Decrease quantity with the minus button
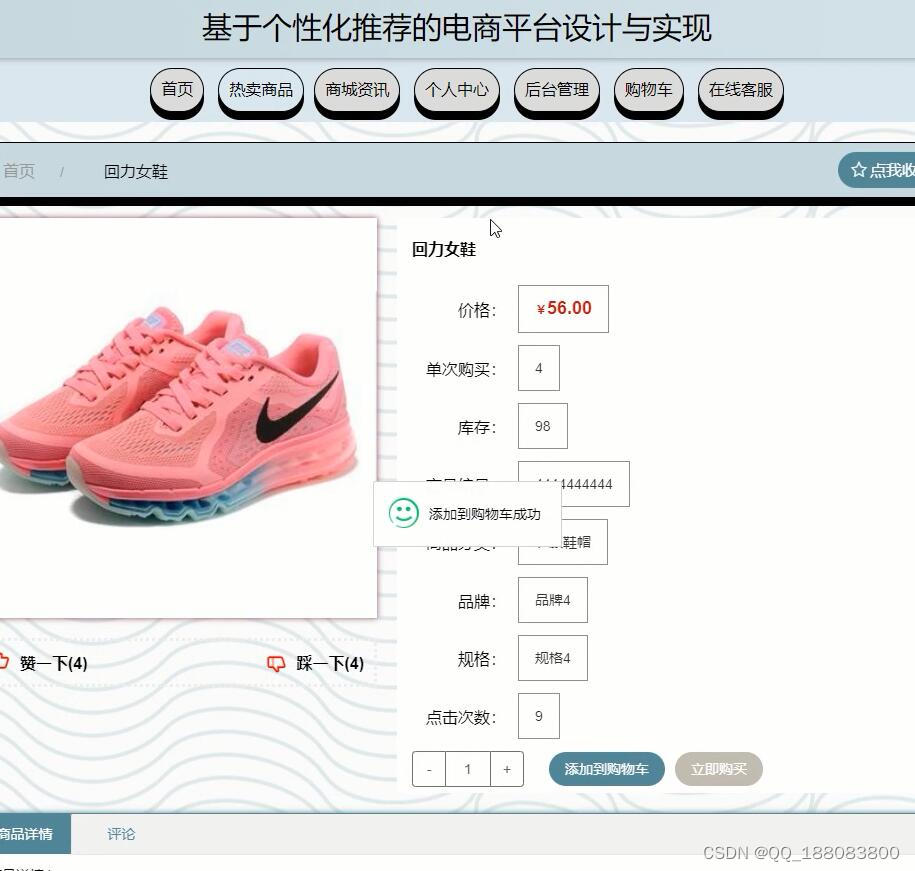The image size is (915, 871). tap(429, 769)
